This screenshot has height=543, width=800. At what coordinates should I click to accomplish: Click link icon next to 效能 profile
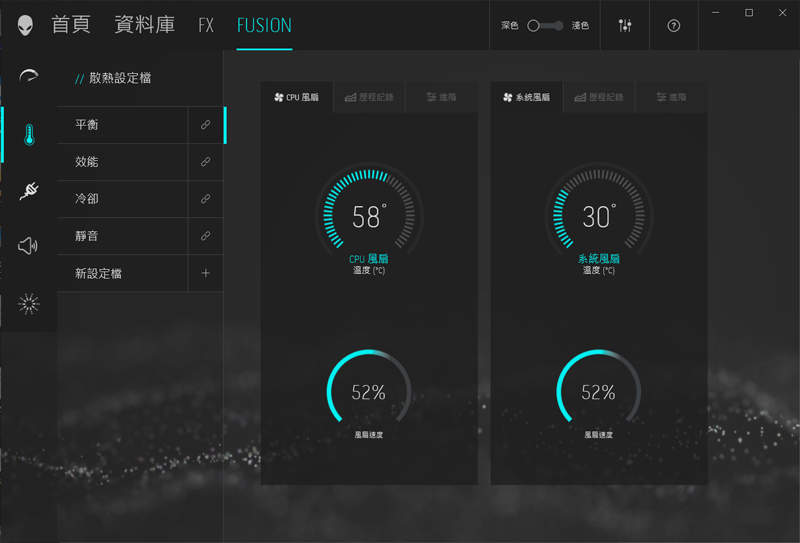click(205, 162)
